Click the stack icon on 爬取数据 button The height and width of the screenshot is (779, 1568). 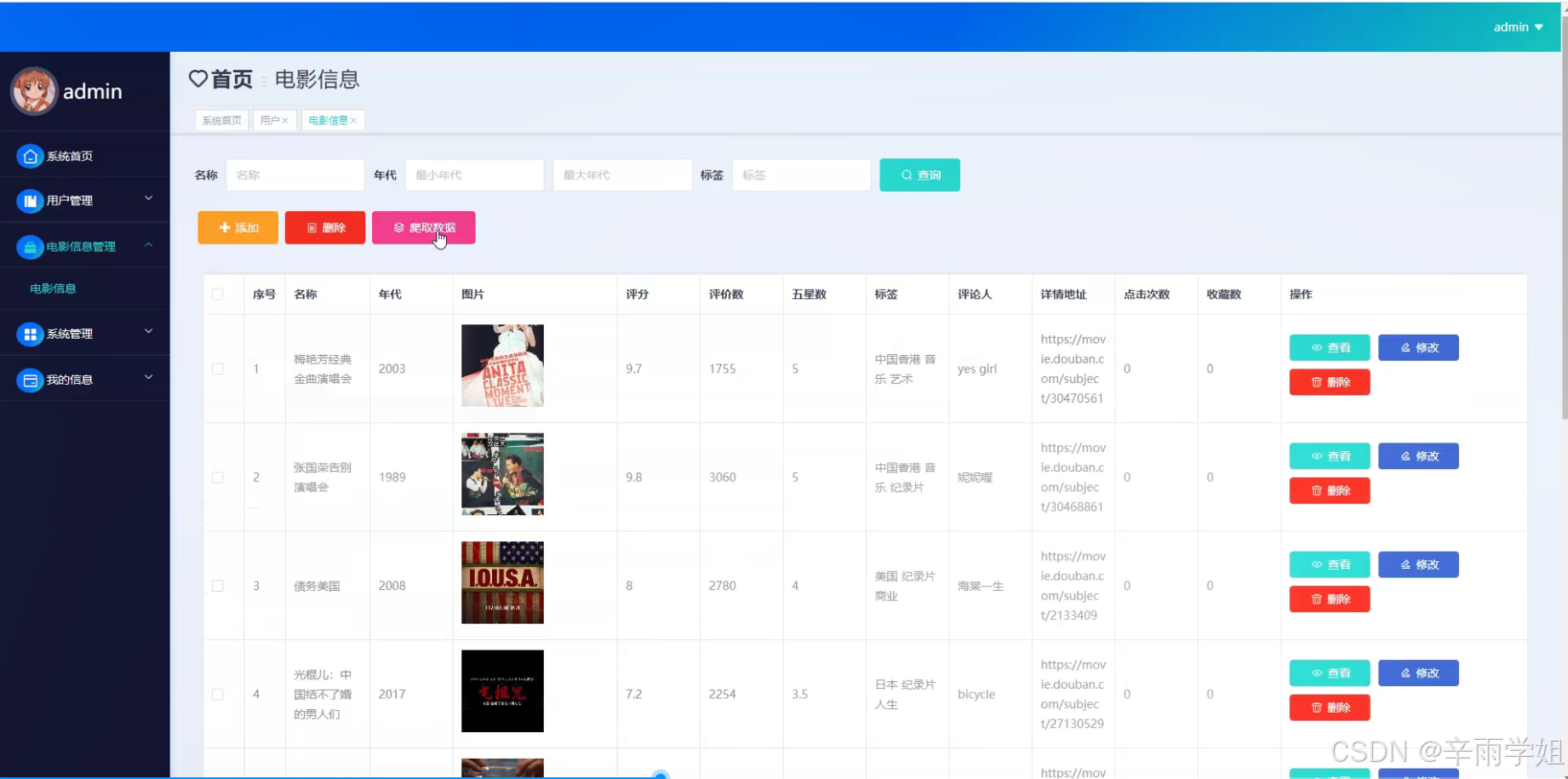coord(398,227)
